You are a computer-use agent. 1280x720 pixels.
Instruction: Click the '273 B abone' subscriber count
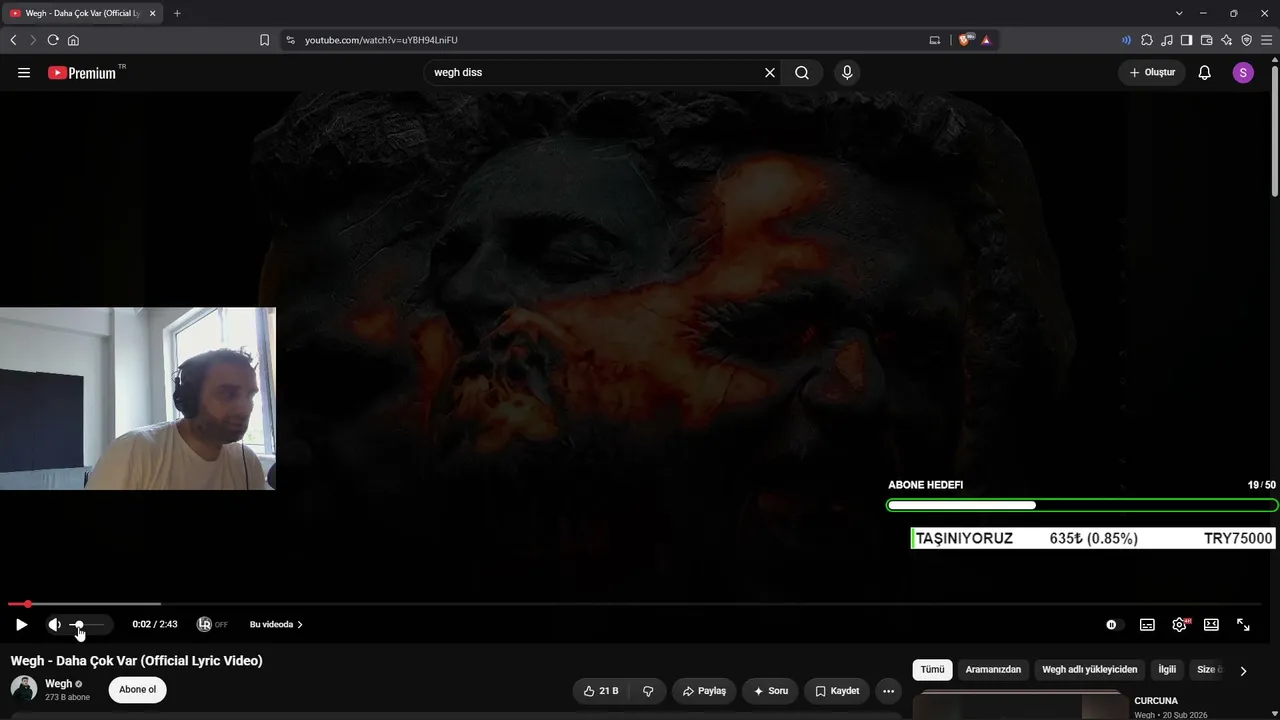coord(67,697)
